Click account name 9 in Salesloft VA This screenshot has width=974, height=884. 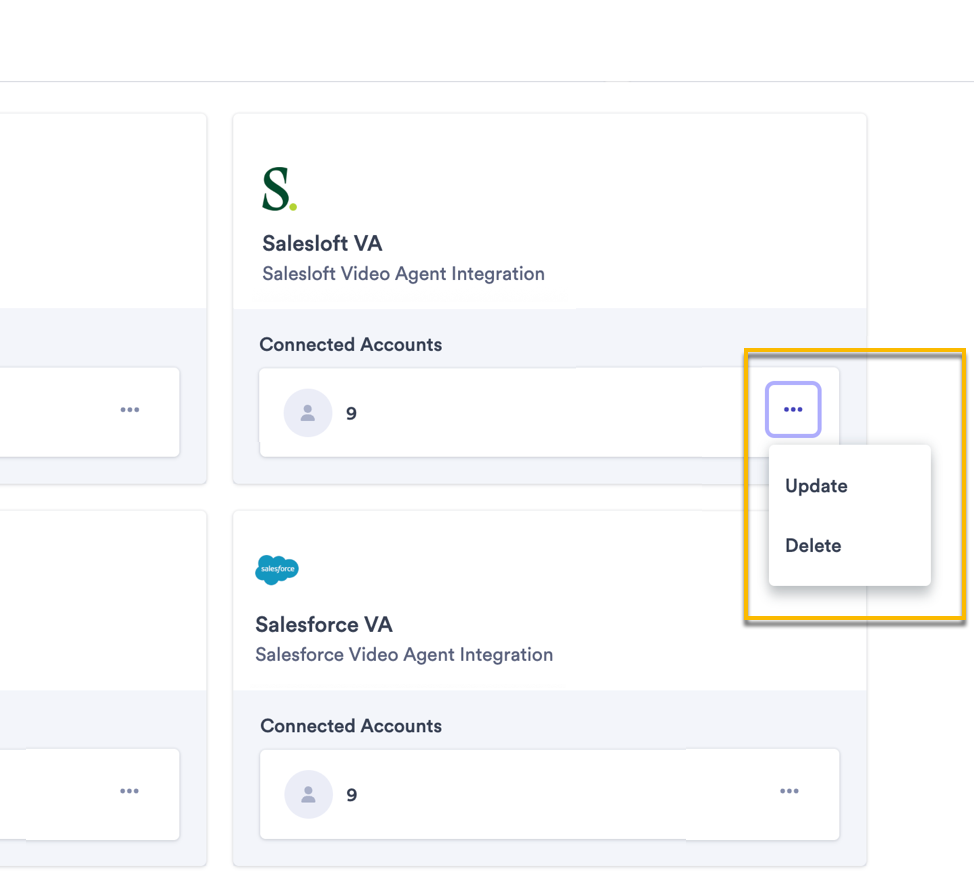[x=351, y=414]
